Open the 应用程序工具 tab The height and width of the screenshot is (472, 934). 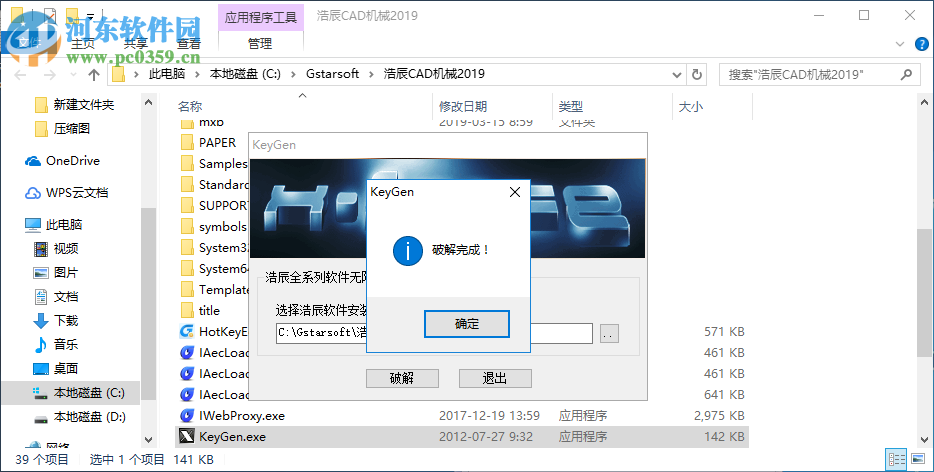(260, 17)
